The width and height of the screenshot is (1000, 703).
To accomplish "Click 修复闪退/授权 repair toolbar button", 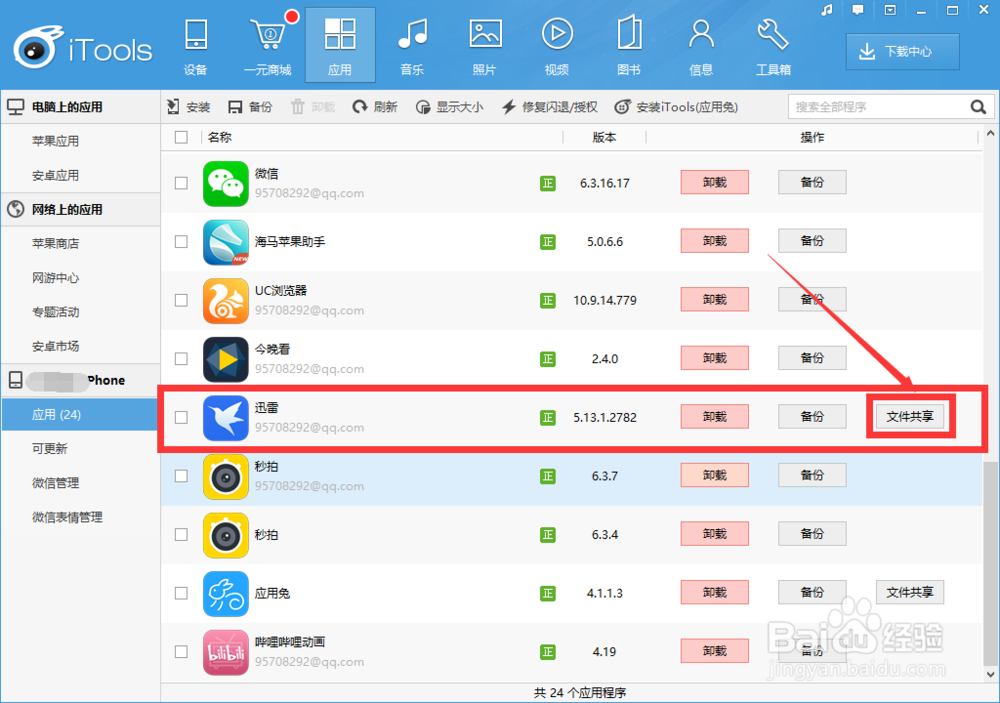I will (x=550, y=107).
